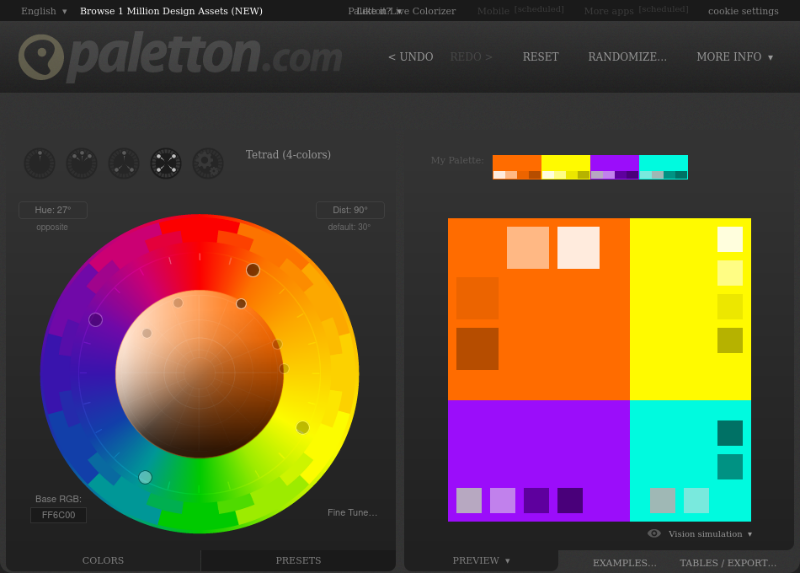Open the PREVIEW dropdown

coord(481,561)
